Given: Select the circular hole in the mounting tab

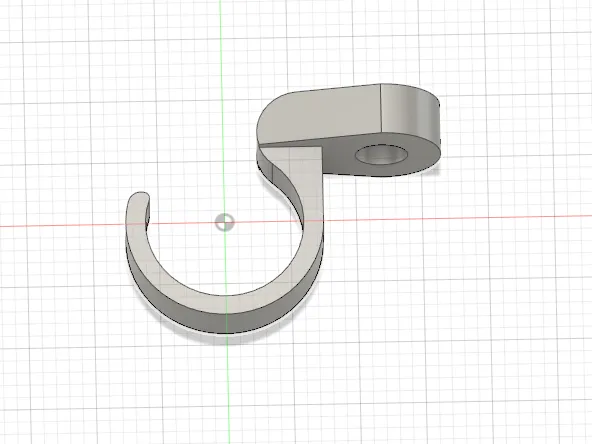Looking at the screenshot, I should click(382, 154).
